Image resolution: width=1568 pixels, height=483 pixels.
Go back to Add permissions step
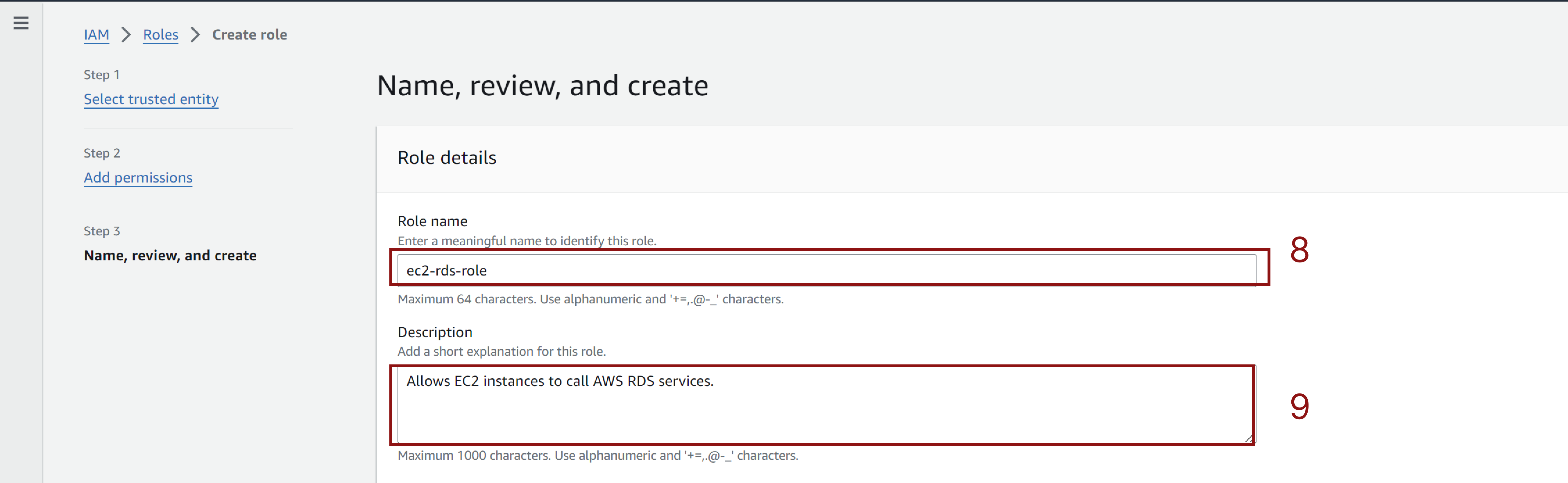[138, 177]
